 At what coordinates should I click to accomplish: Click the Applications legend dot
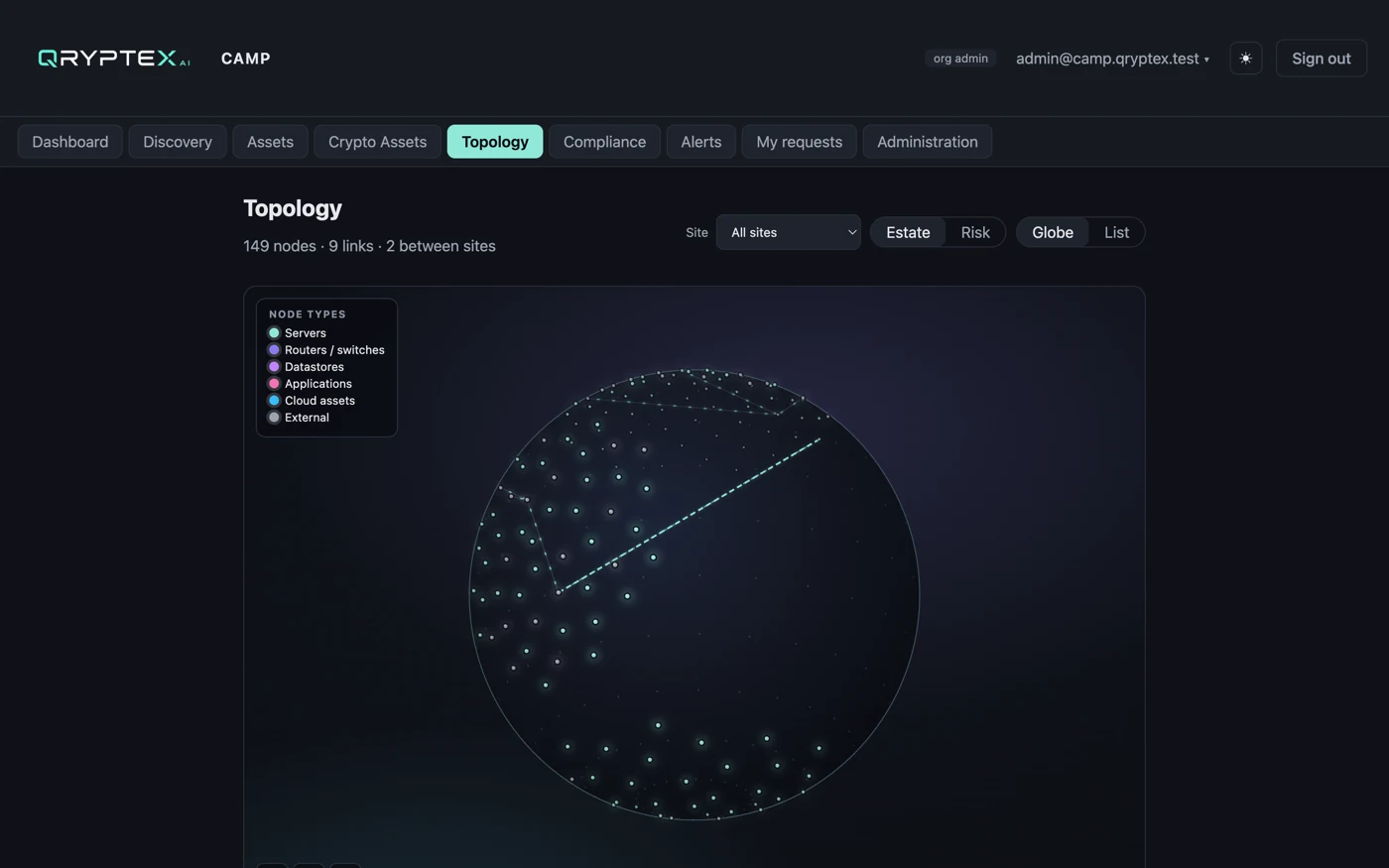274,384
